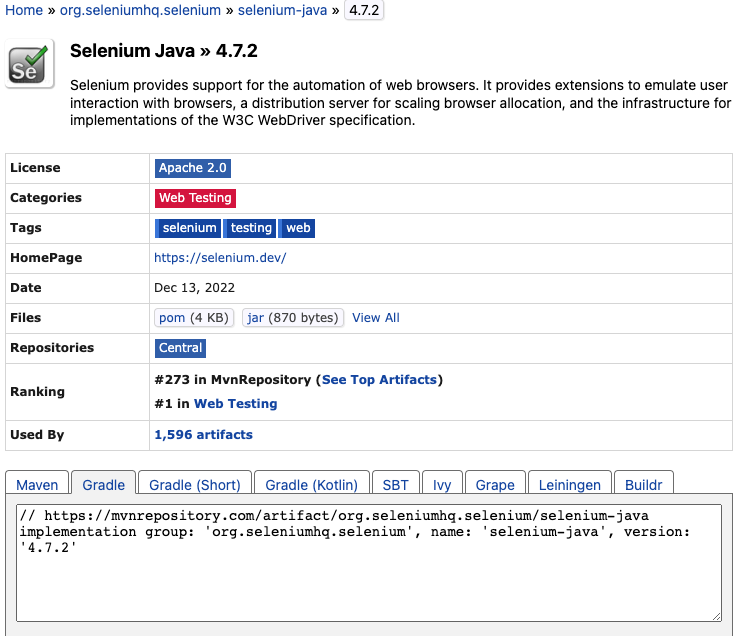Open the View All files link
This screenshot has height=636, width=737.
tap(376, 318)
